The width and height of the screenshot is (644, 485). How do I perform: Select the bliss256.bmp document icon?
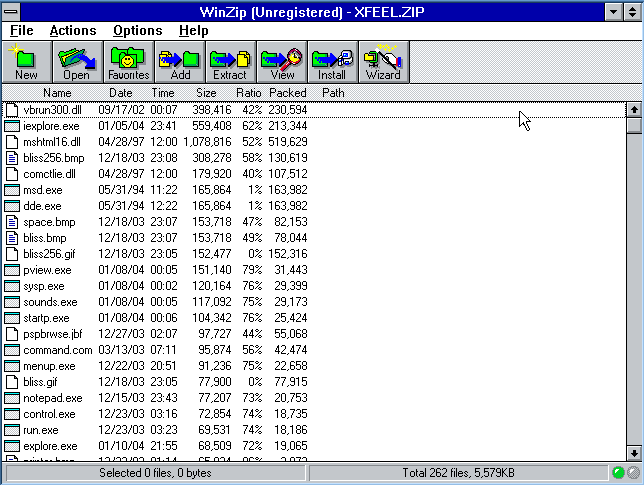(12, 158)
